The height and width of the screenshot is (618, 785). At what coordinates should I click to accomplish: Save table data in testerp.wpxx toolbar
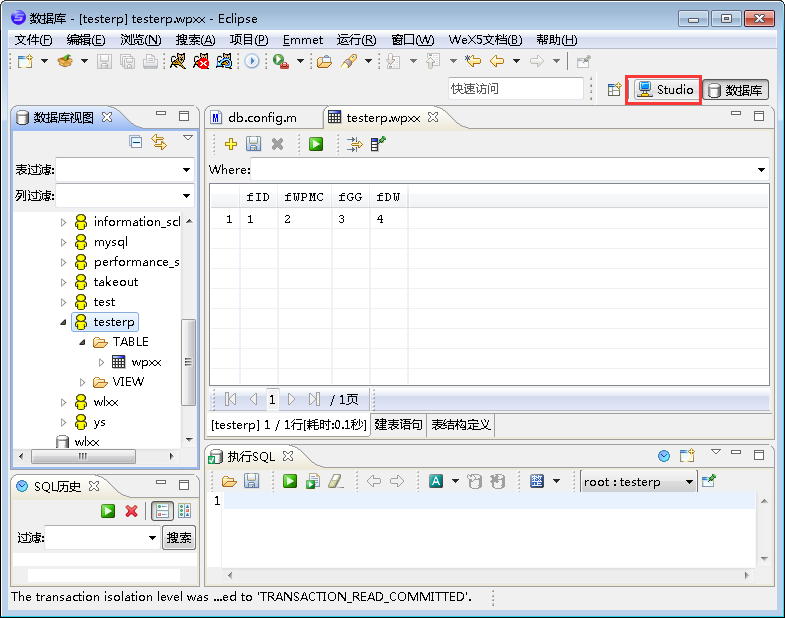[x=253, y=144]
